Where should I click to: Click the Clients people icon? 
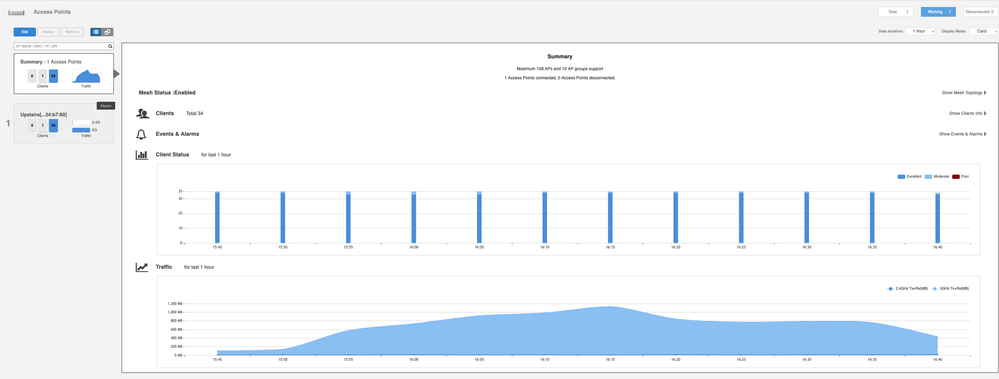(x=142, y=113)
